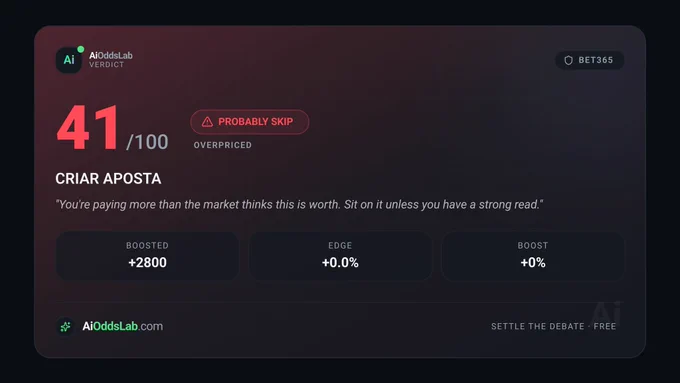Screen dimensions: 680x383
Task: Click the 41 score number
Action: click(x=88, y=128)
